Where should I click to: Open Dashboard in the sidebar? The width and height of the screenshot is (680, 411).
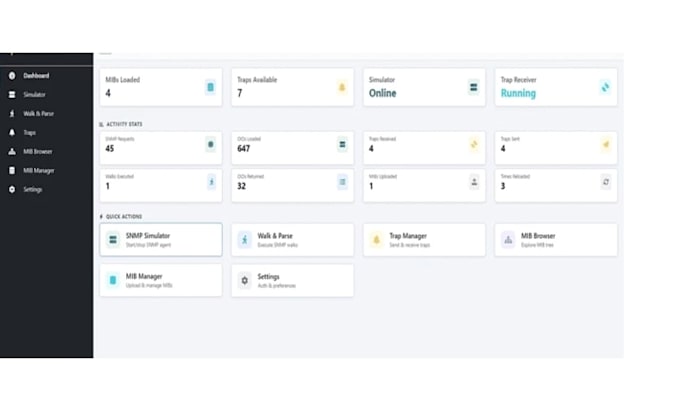pos(36,76)
